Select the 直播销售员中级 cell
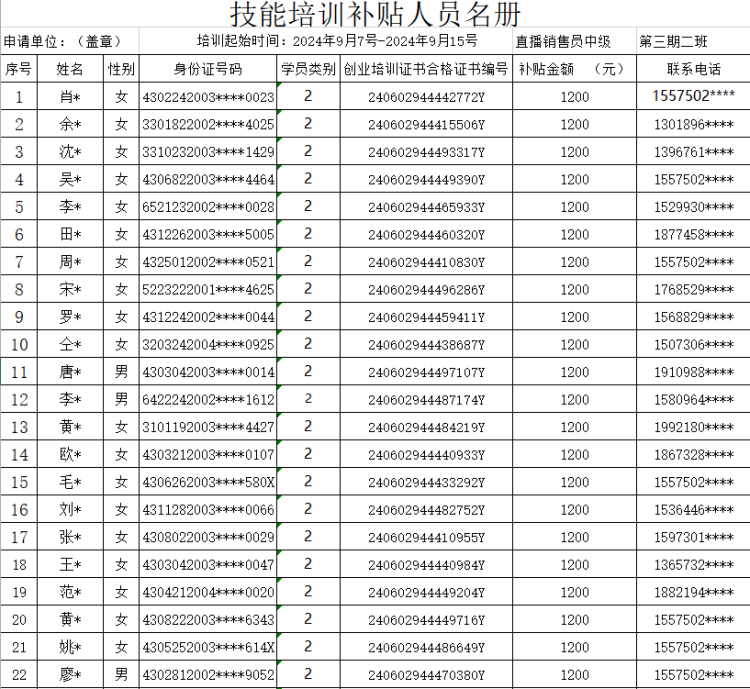Image resolution: width=750 pixels, height=689 pixels. coord(563,42)
